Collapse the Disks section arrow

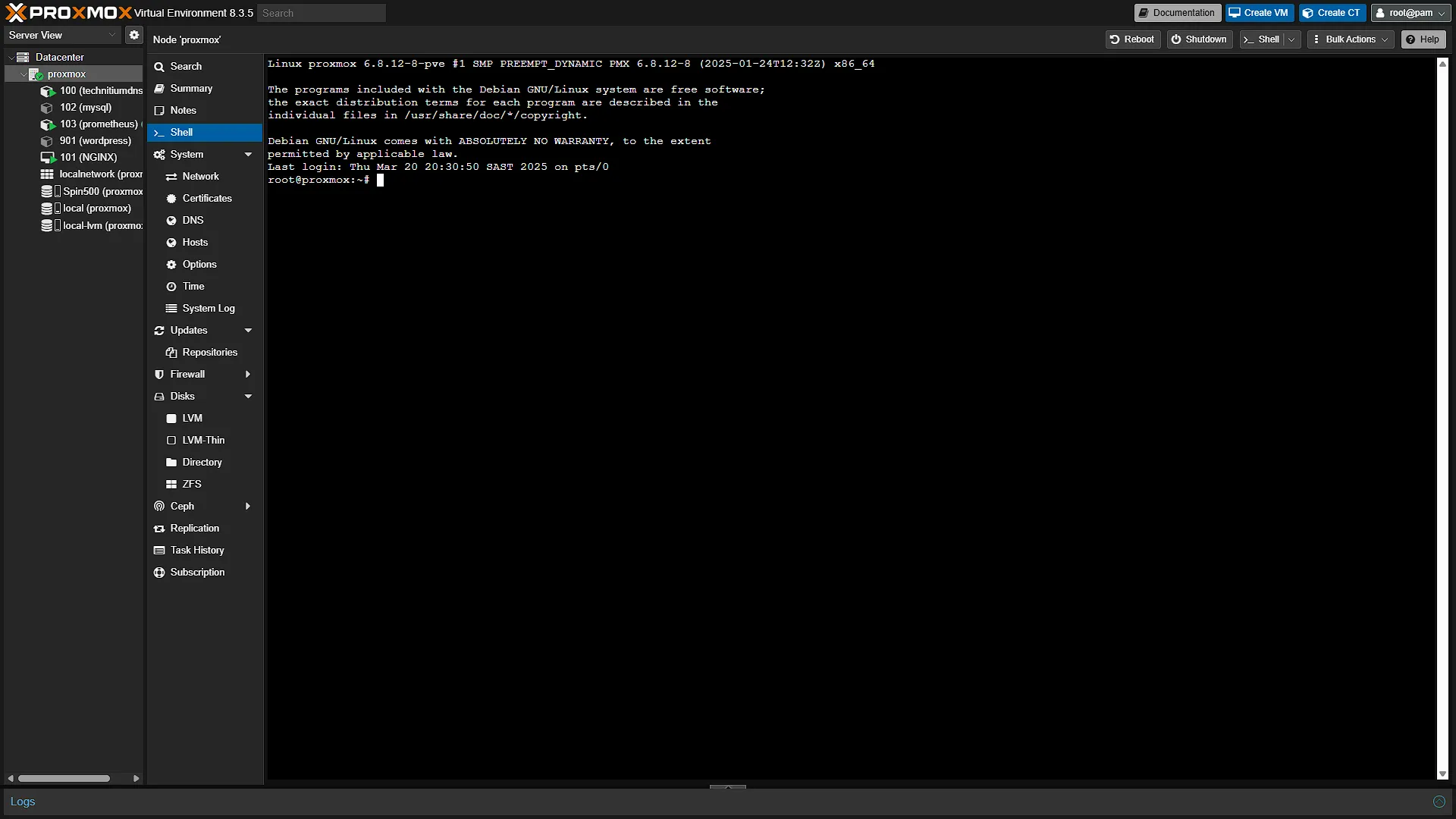[x=248, y=397]
